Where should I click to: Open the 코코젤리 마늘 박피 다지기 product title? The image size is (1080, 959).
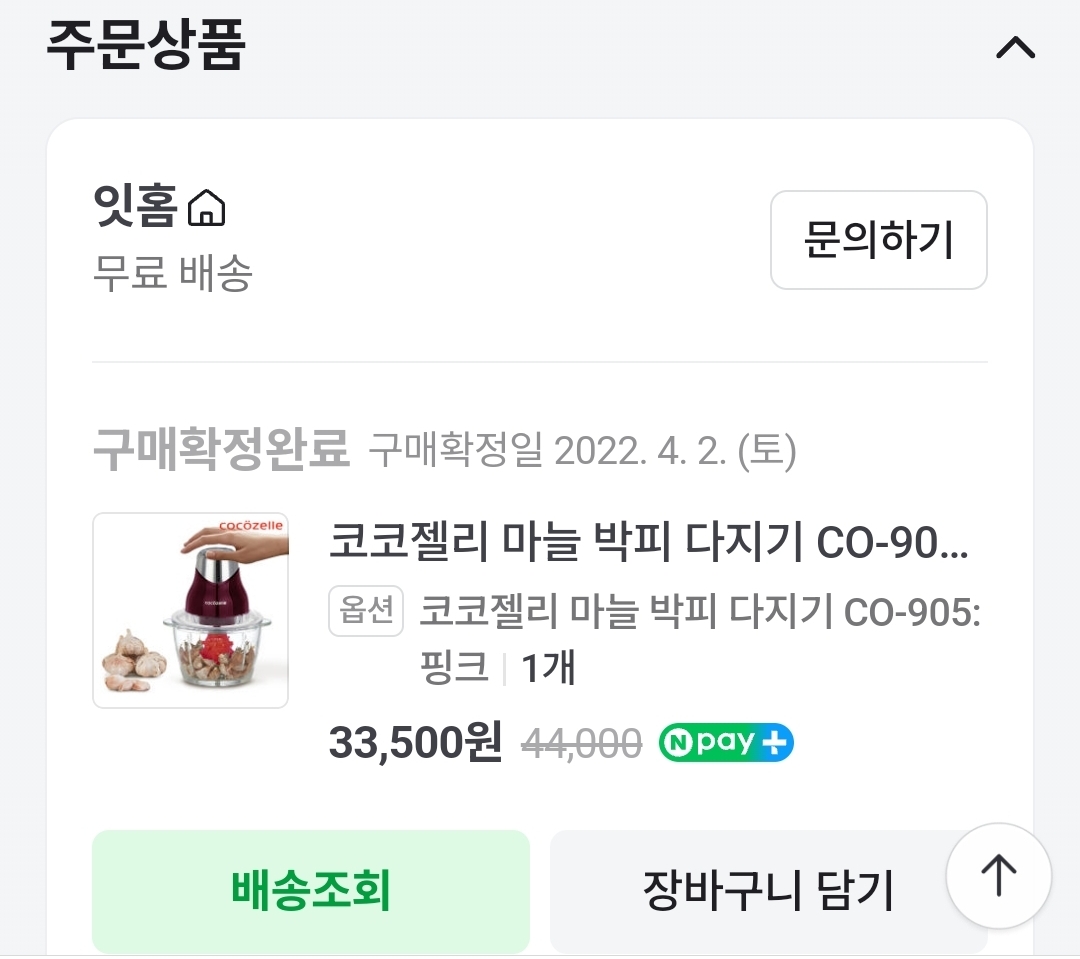(x=649, y=543)
